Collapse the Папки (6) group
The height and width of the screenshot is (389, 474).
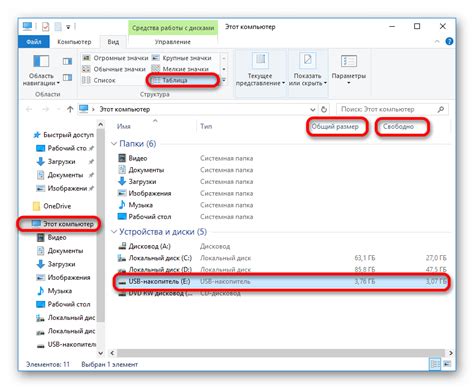(114, 144)
